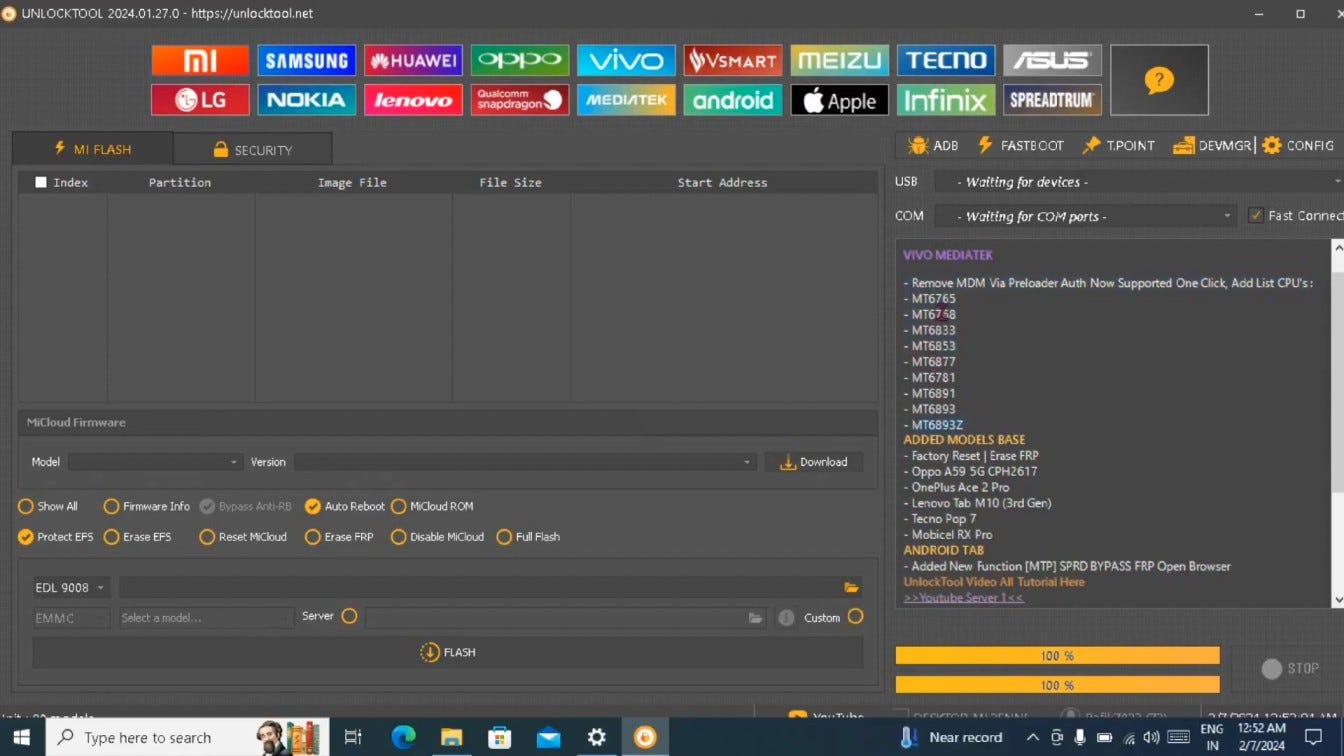Image resolution: width=1344 pixels, height=756 pixels.
Task: Open Microsoft Edge from the taskbar
Action: [403, 737]
